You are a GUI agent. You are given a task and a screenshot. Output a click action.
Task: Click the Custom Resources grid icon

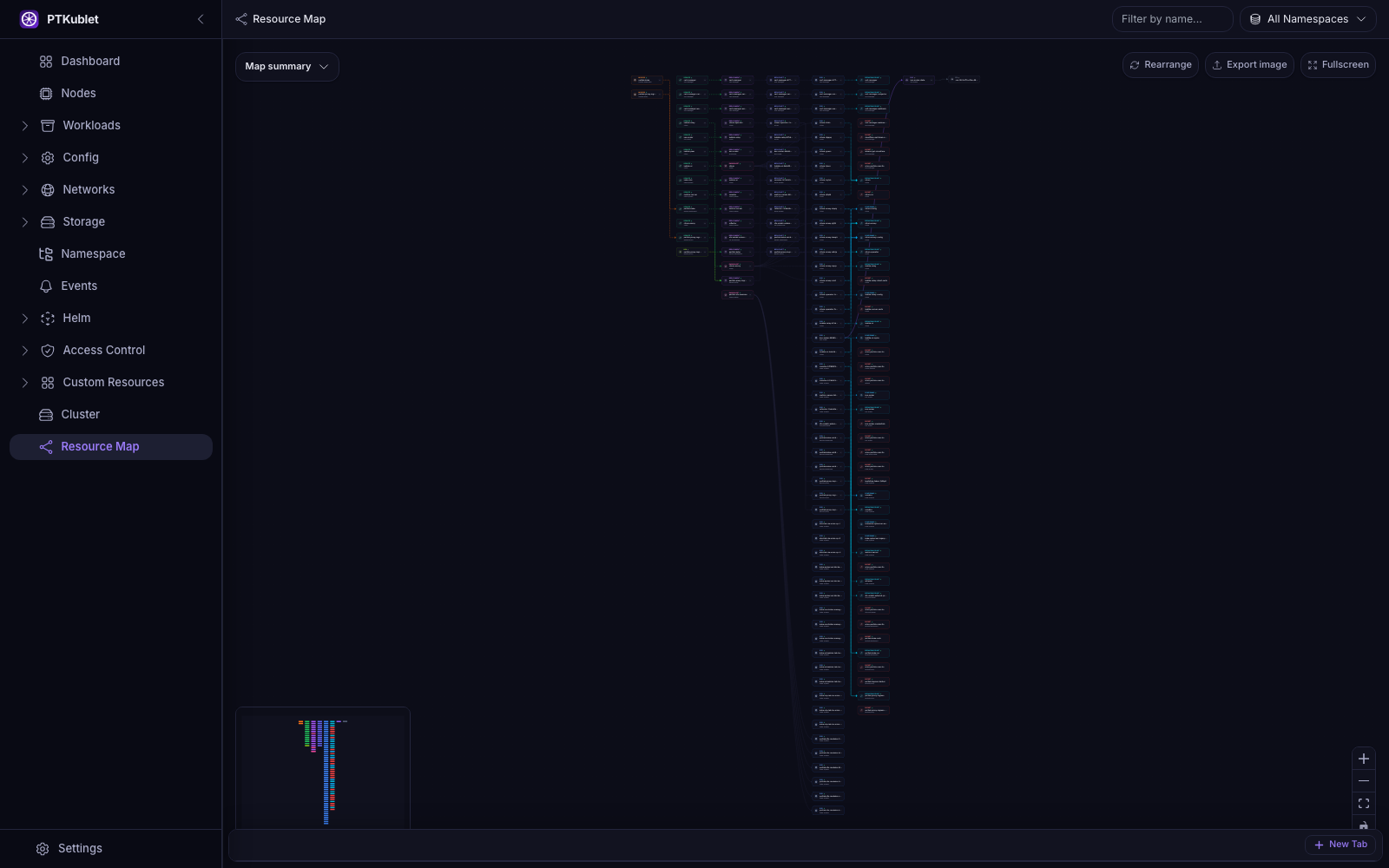click(x=48, y=383)
